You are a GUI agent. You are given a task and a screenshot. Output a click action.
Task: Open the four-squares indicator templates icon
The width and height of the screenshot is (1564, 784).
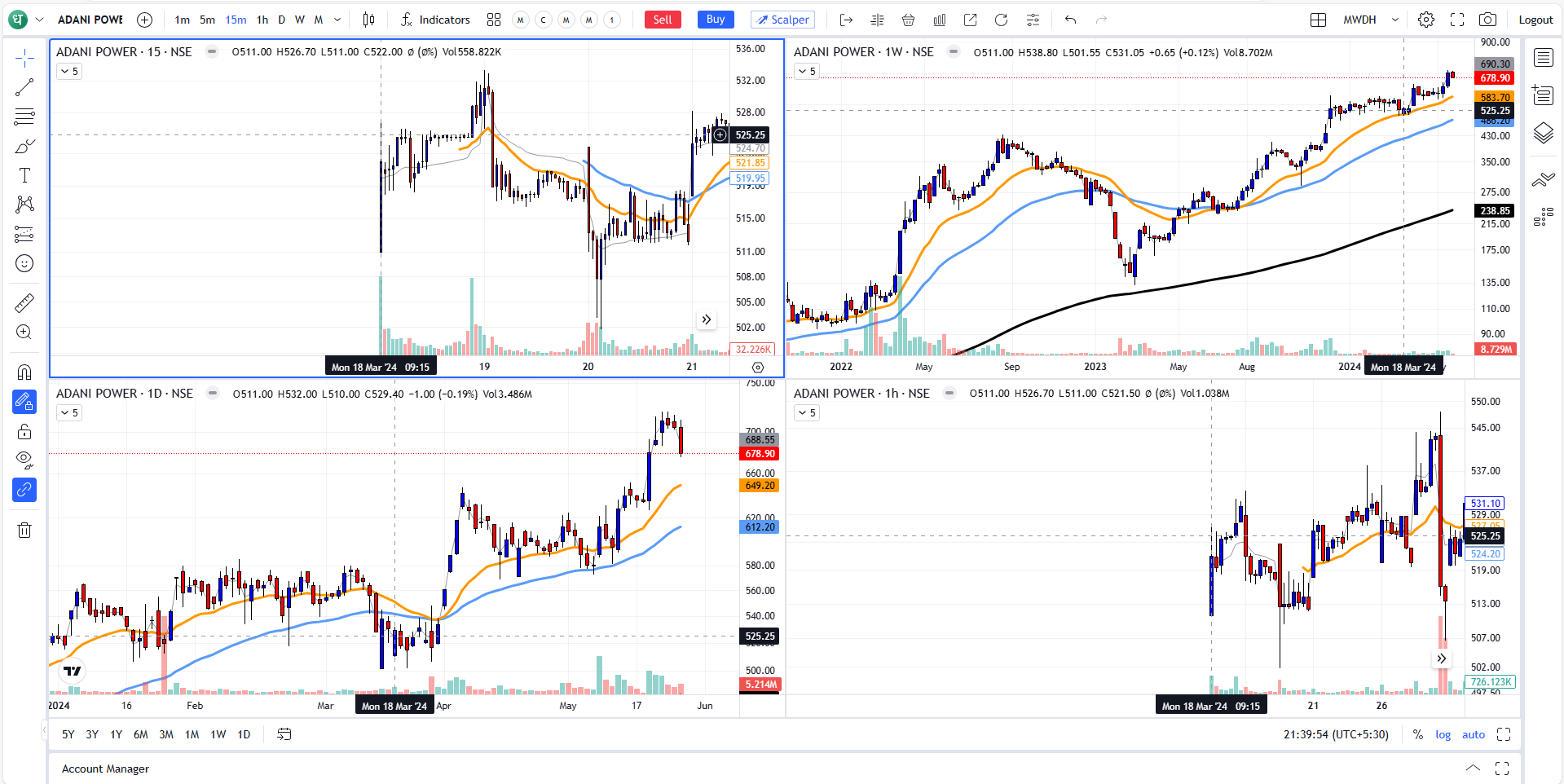(x=494, y=20)
